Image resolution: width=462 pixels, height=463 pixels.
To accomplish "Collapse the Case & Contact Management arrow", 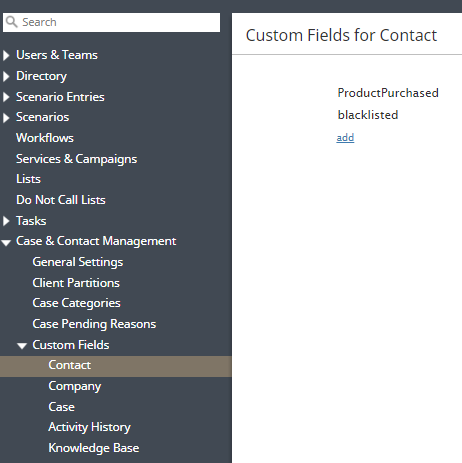I will [x=6, y=243].
